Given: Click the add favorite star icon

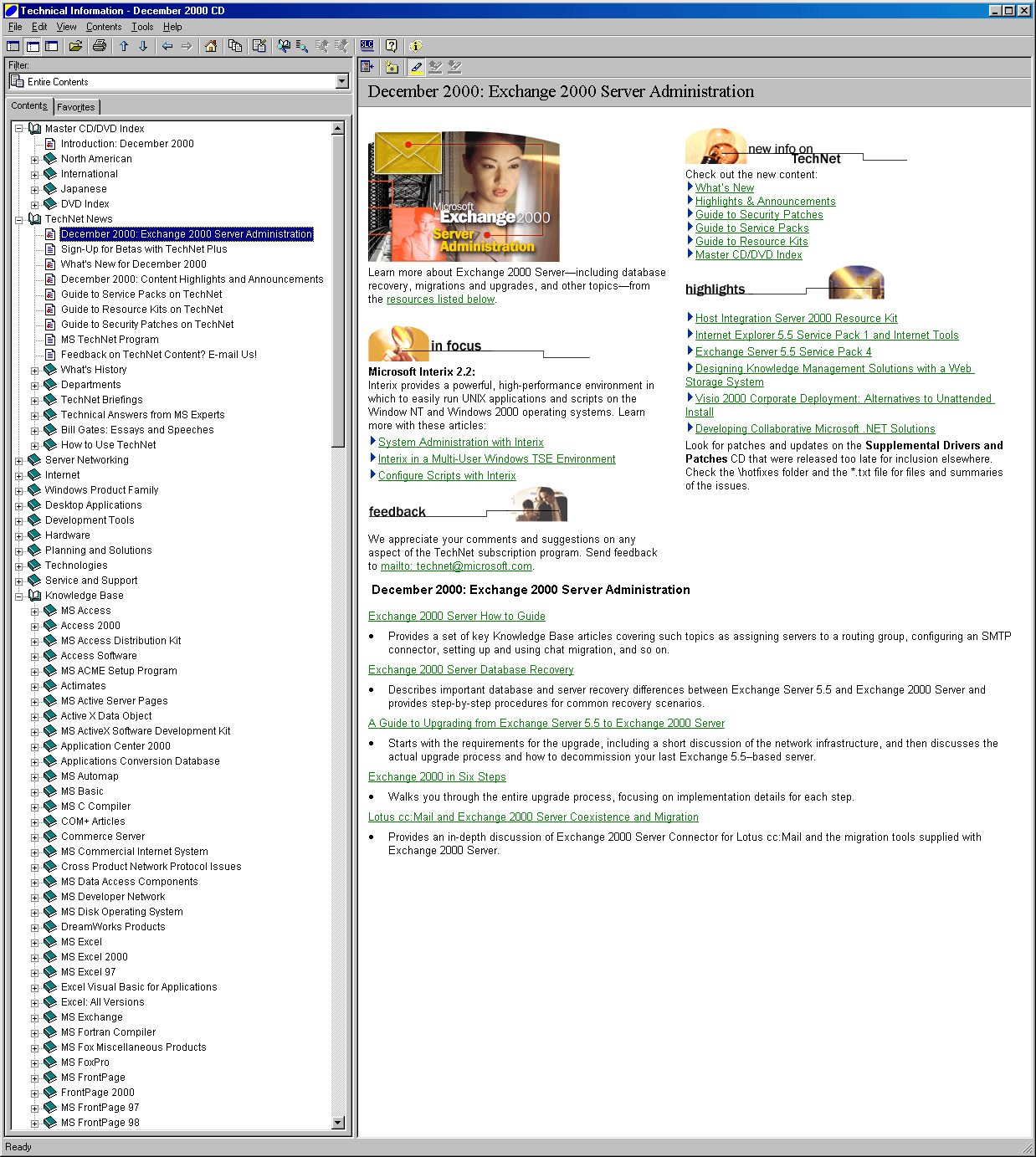Looking at the screenshot, I should click(392, 67).
